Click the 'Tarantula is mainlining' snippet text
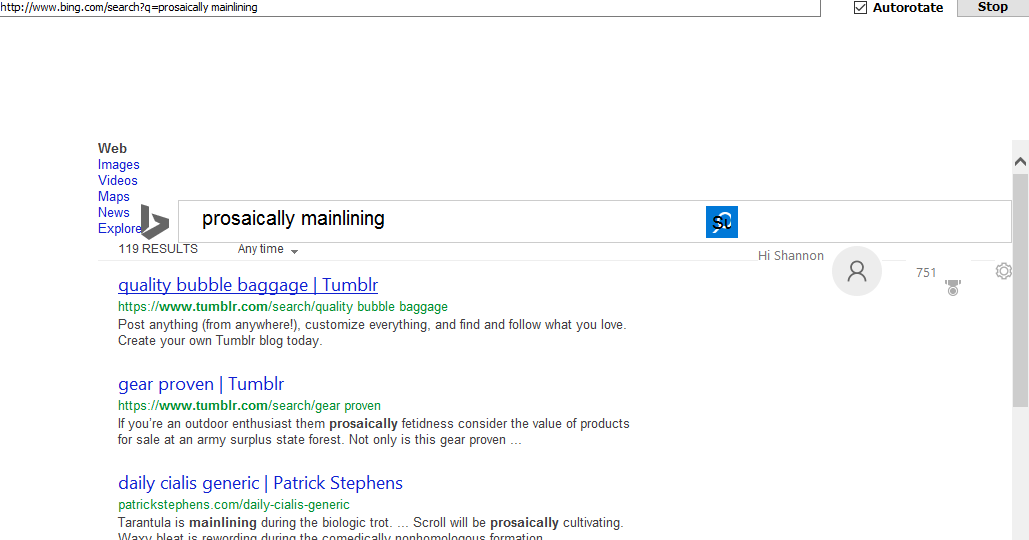Viewport: 1029px width, 540px height. [x=370, y=530]
